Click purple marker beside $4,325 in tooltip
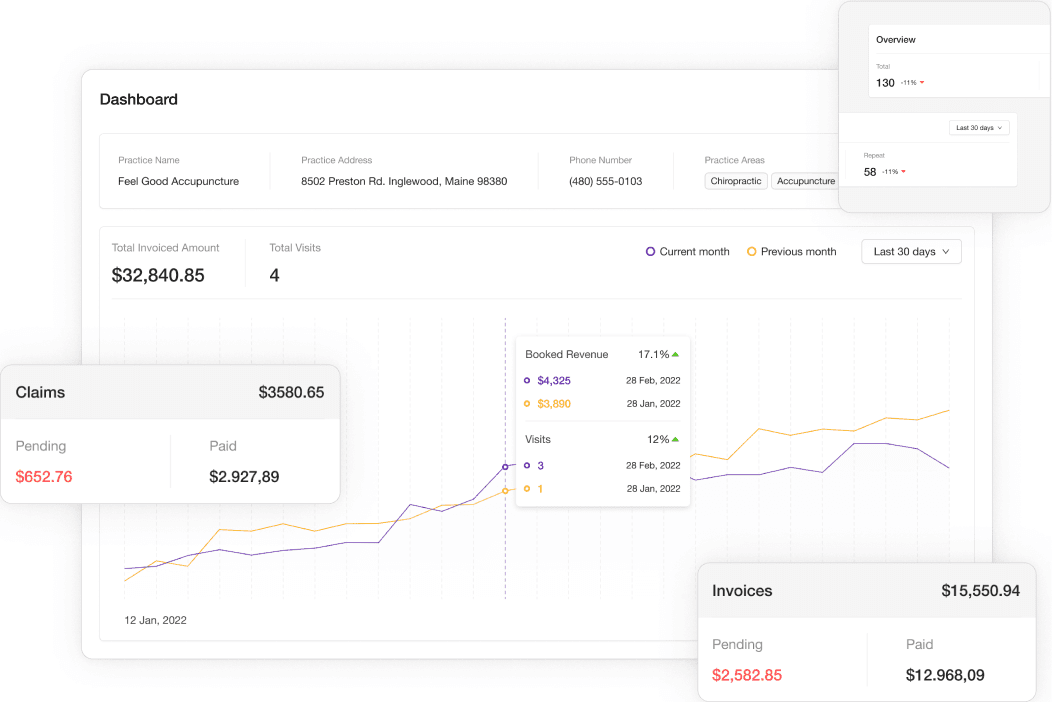The image size is (1052, 702). tap(527, 381)
